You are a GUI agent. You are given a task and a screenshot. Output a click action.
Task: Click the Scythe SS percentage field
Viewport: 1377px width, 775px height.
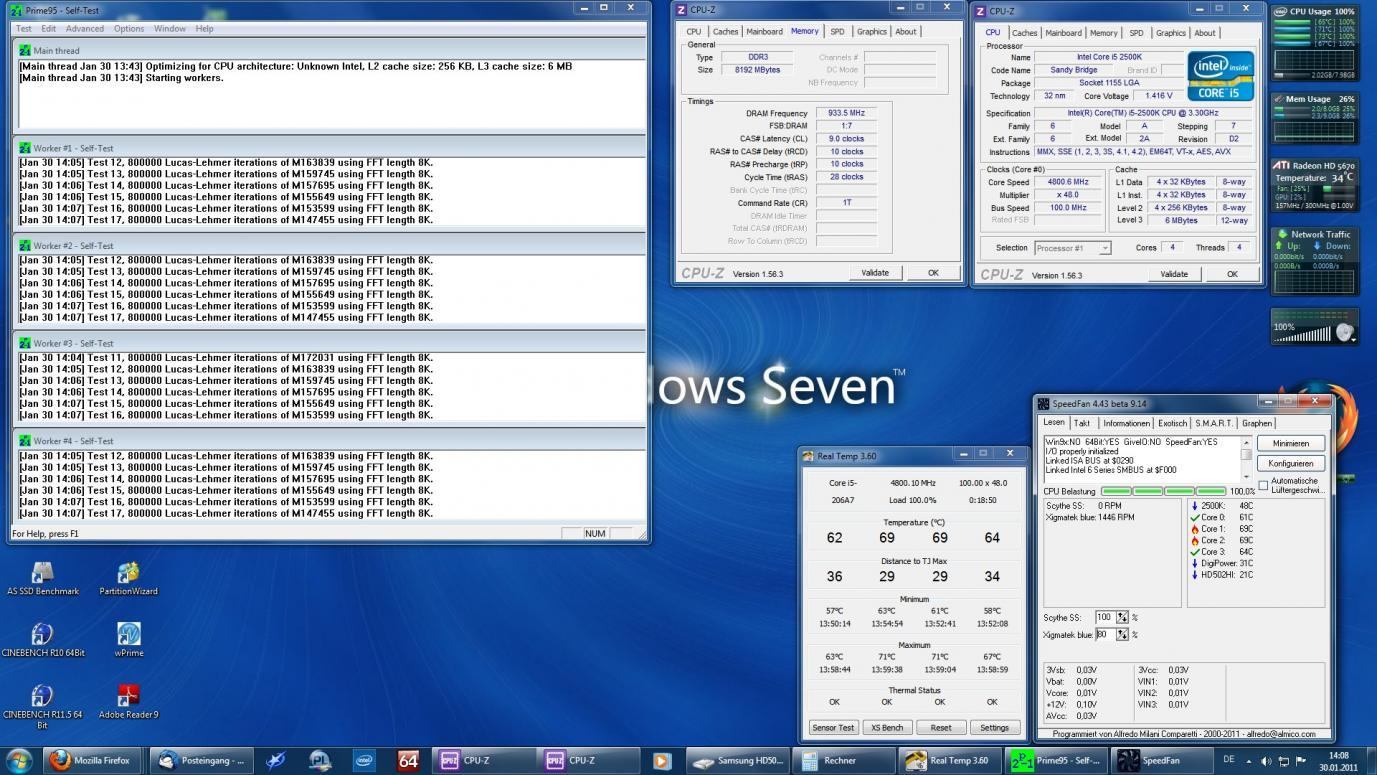pyautogui.click(x=1105, y=618)
